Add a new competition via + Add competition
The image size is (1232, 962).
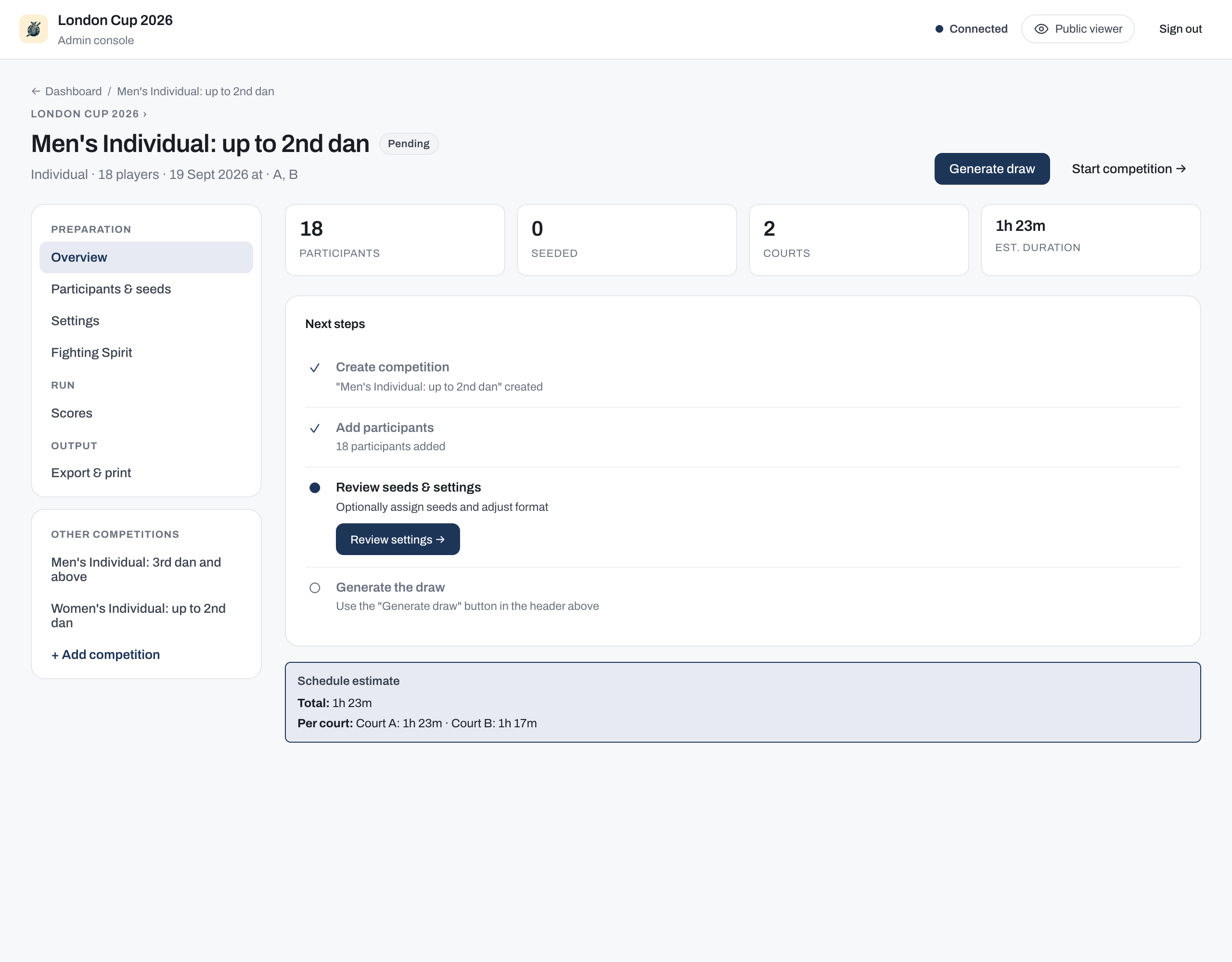[x=105, y=654]
